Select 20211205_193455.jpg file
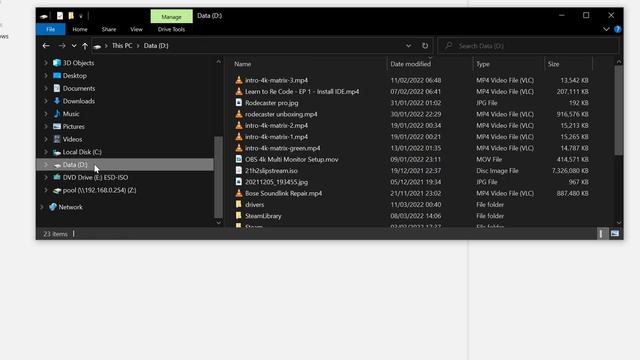The image size is (640, 360). coord(276,182)
